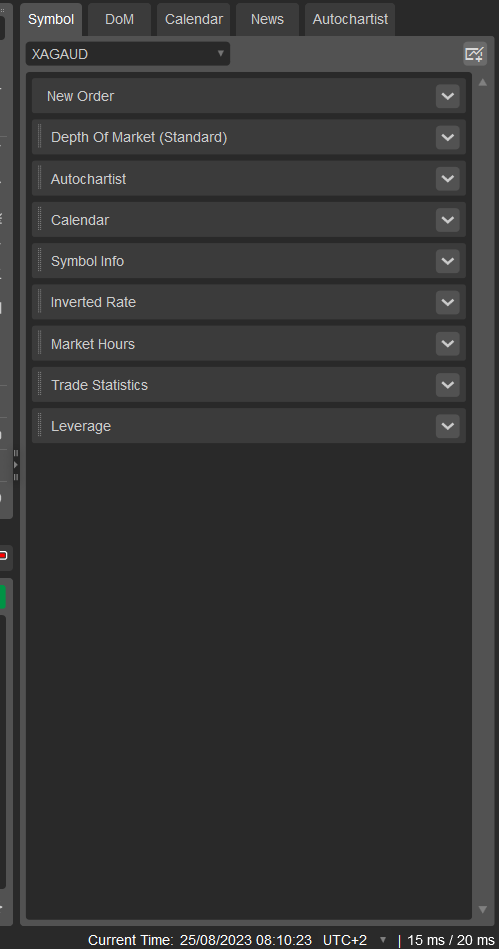
Task: Click the grip handle next to Autochartist section
Action: [40, 179]
